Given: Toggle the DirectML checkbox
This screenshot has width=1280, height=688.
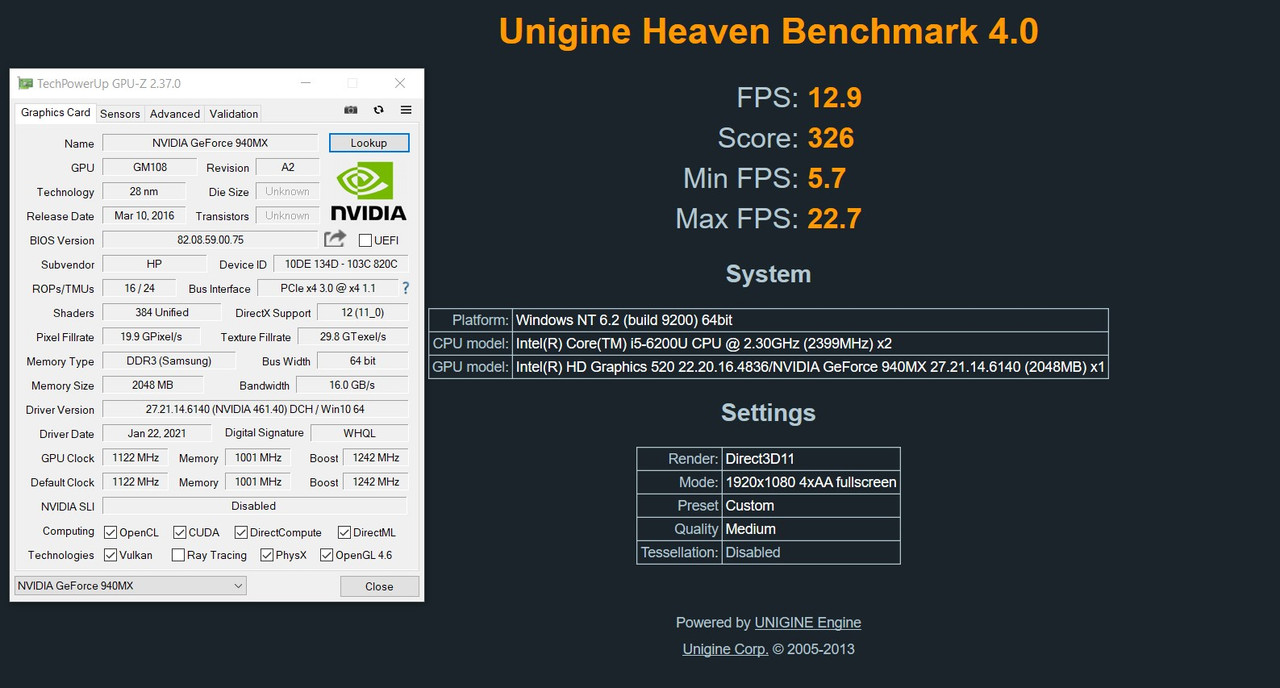Looking at the screenshot, I should [x=344, y=532].
